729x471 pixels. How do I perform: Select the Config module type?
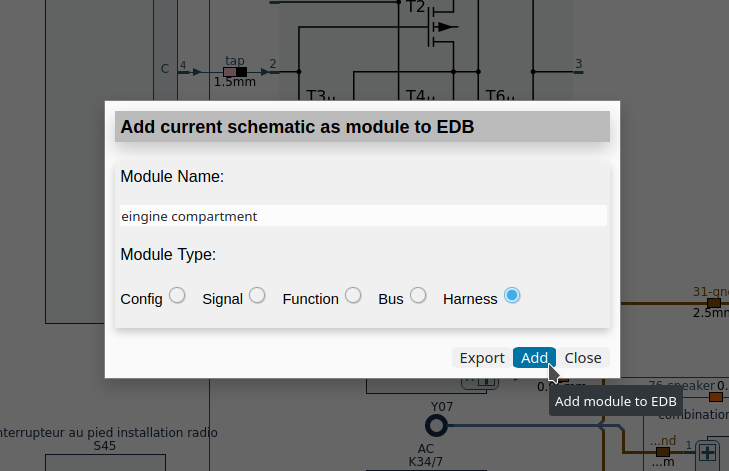[x=177, y=295]
